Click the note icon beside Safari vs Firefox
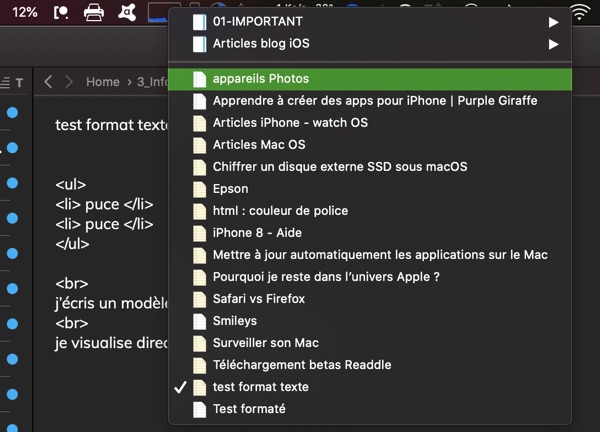Viewport: 600px width, 432px height. point(200,299)
